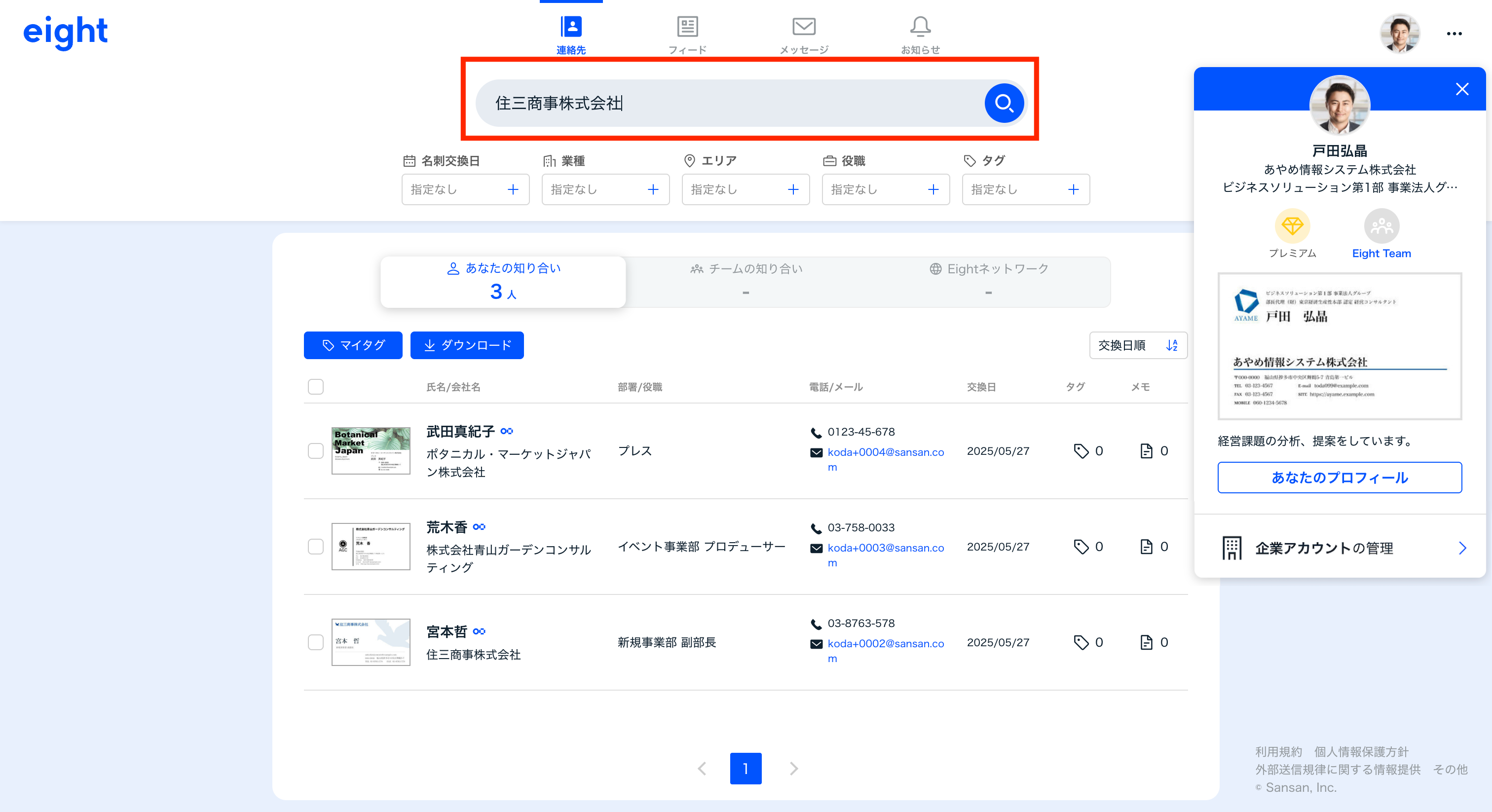Click the プレミアム diamond icon
1492x812 pixels.
click(x=1292, y=226)
